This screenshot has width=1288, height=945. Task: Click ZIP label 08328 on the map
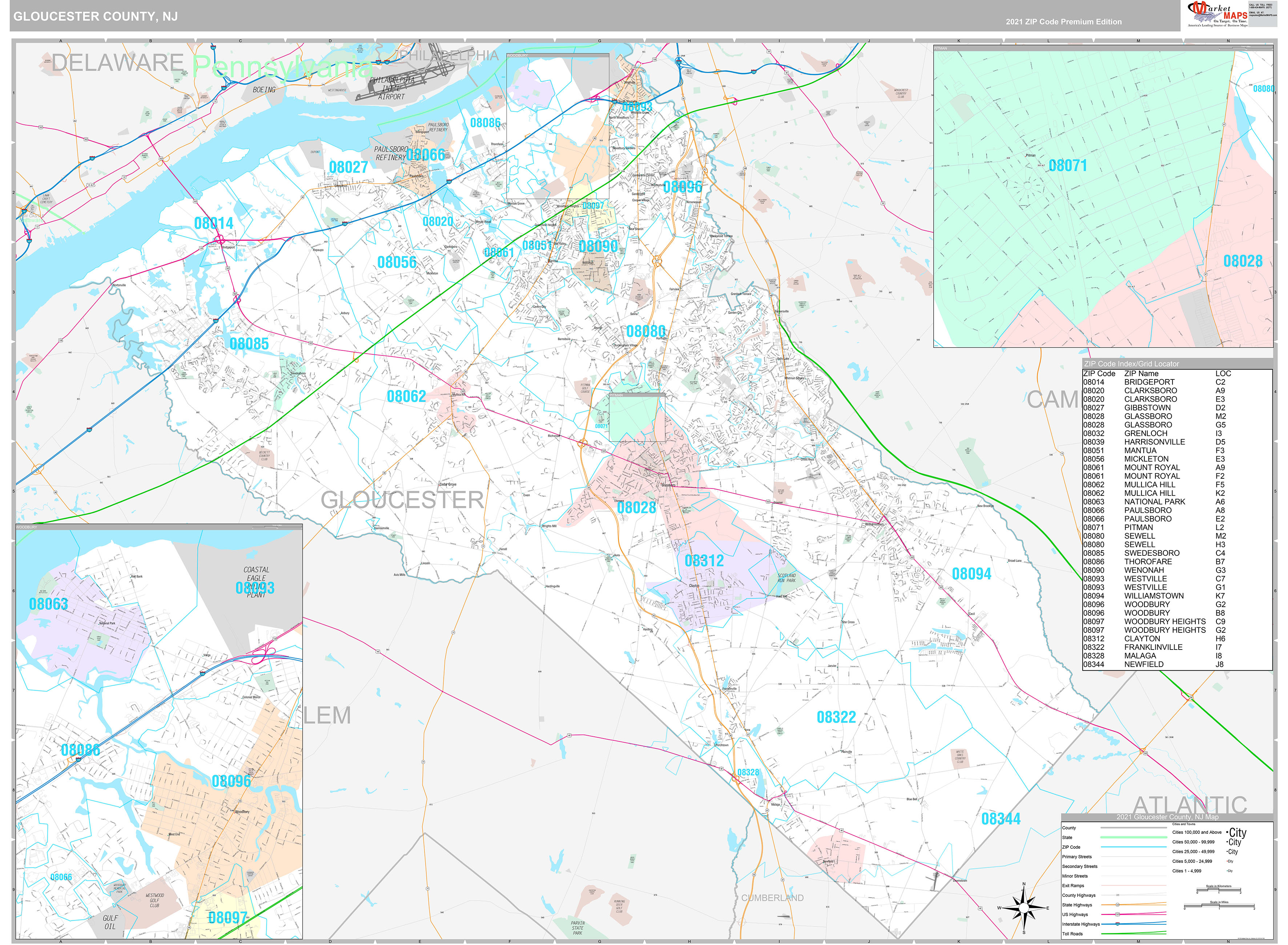coord(748,772)
